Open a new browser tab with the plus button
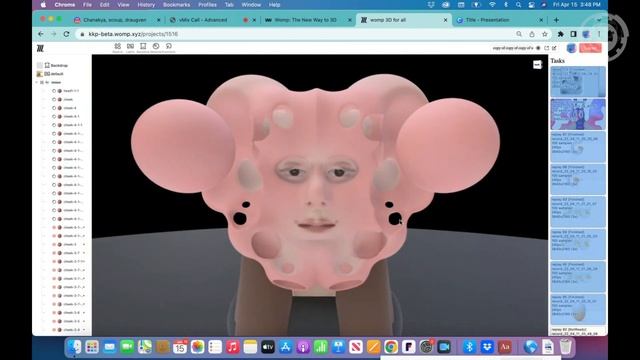Image resolution: width=640 pixels, height=360 pixels. (x=556, y=20)
